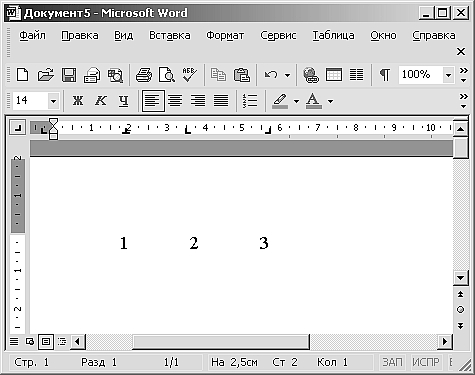Save document using floppy disk icon
Image resolution: width=475 pixels, height=375 pixels.
point(69,75)
